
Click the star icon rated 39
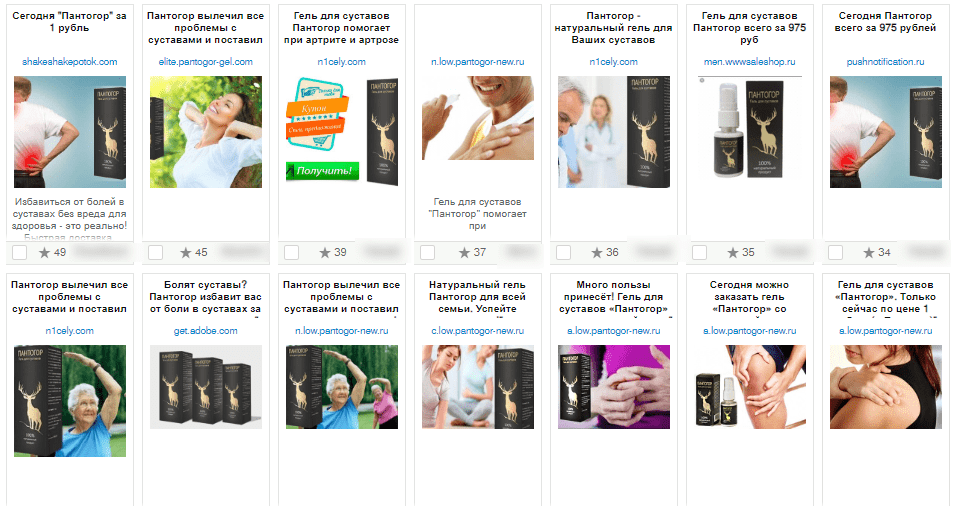[x=325, y=252]
